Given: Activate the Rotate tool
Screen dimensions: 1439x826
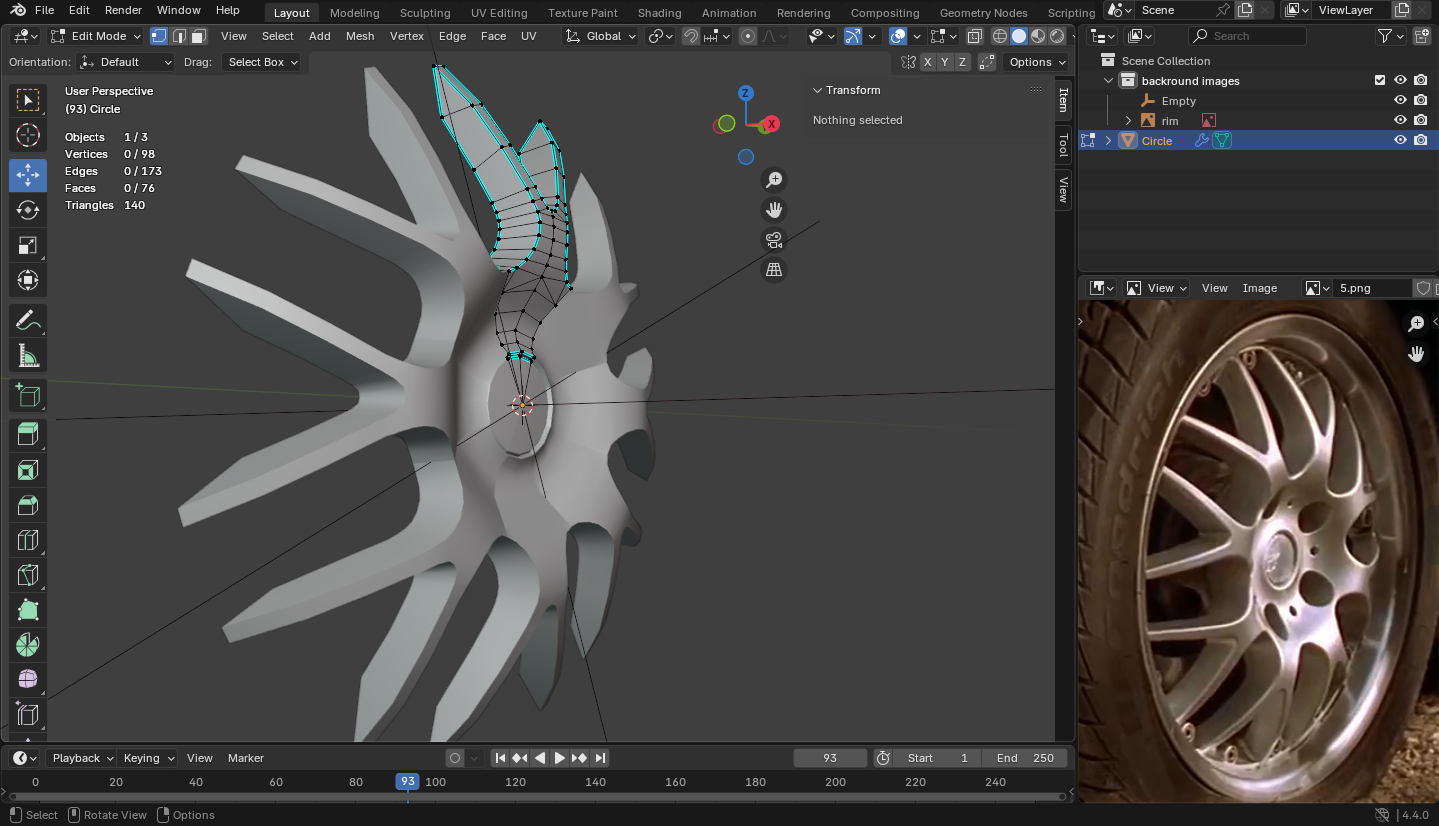Looking at the screenshot, I should point(28,210).
